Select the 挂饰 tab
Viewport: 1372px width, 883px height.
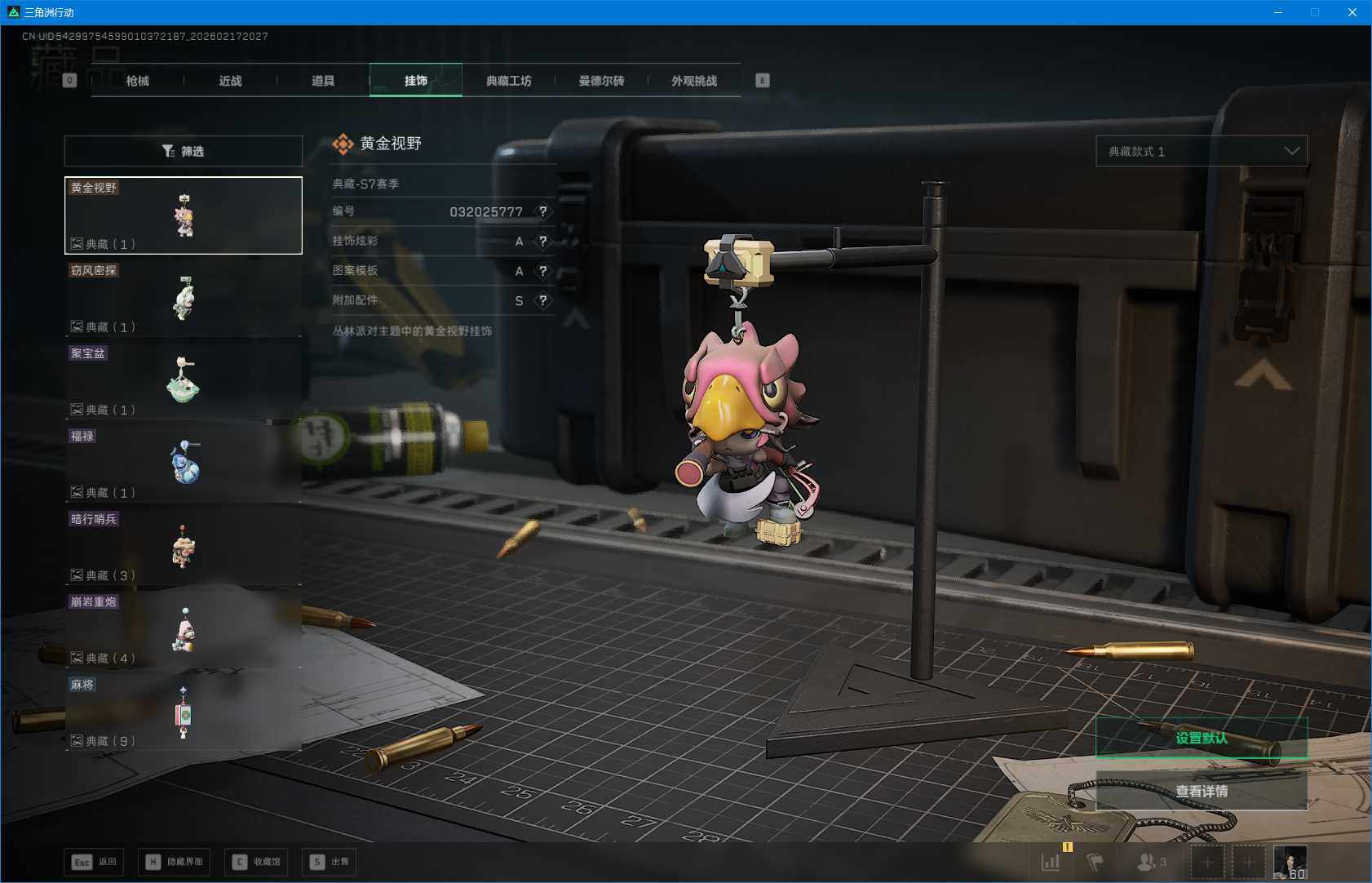click(x=416, y=81)
